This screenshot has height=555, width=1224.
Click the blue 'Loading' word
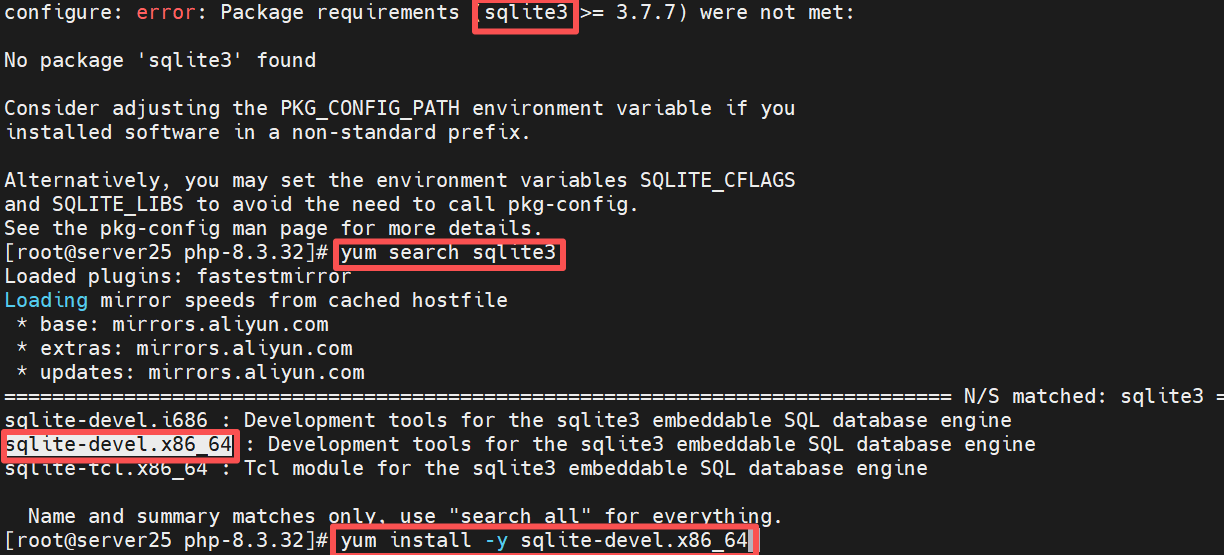[46, 301]
